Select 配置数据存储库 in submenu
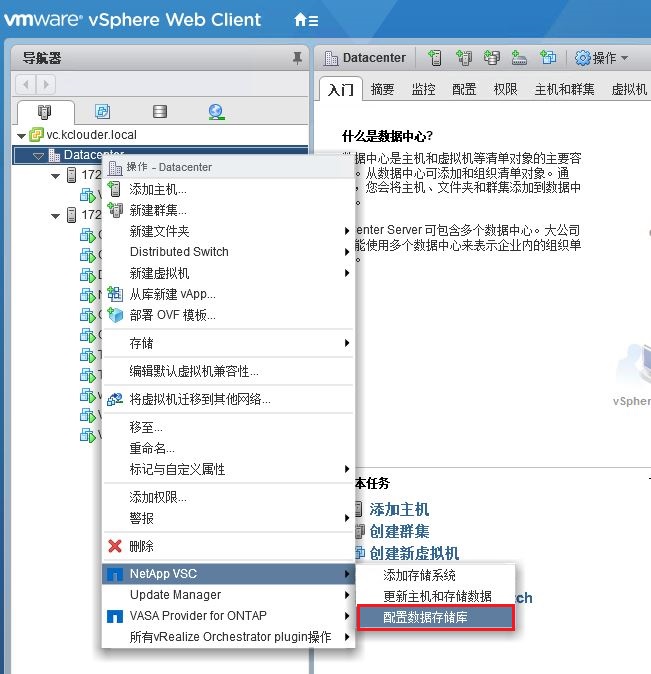 436,618
